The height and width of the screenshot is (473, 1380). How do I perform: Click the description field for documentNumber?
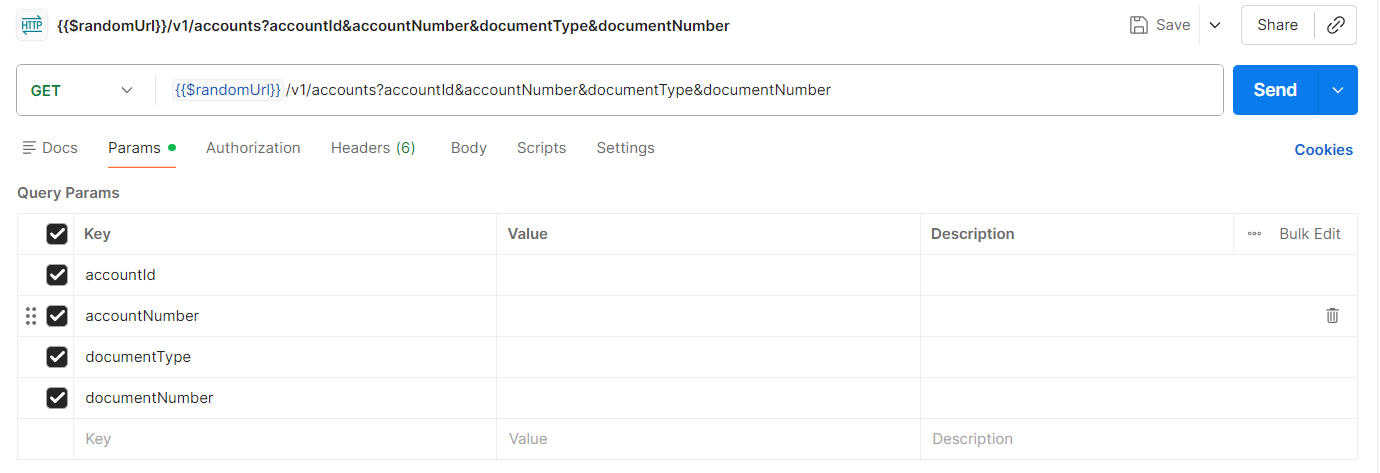click(1139, 398)
